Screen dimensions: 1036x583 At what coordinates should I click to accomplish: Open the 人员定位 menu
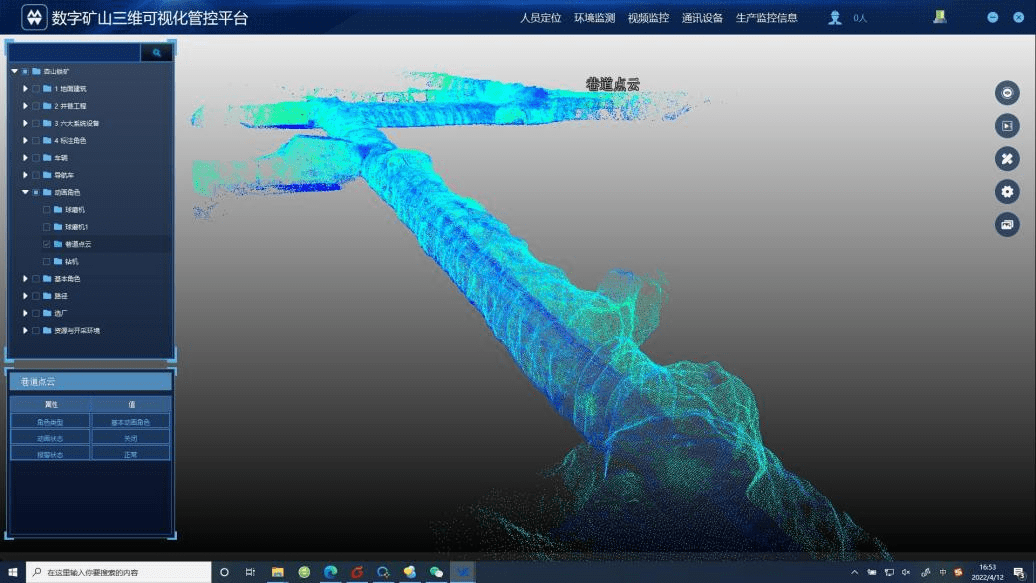click(540, 18)
